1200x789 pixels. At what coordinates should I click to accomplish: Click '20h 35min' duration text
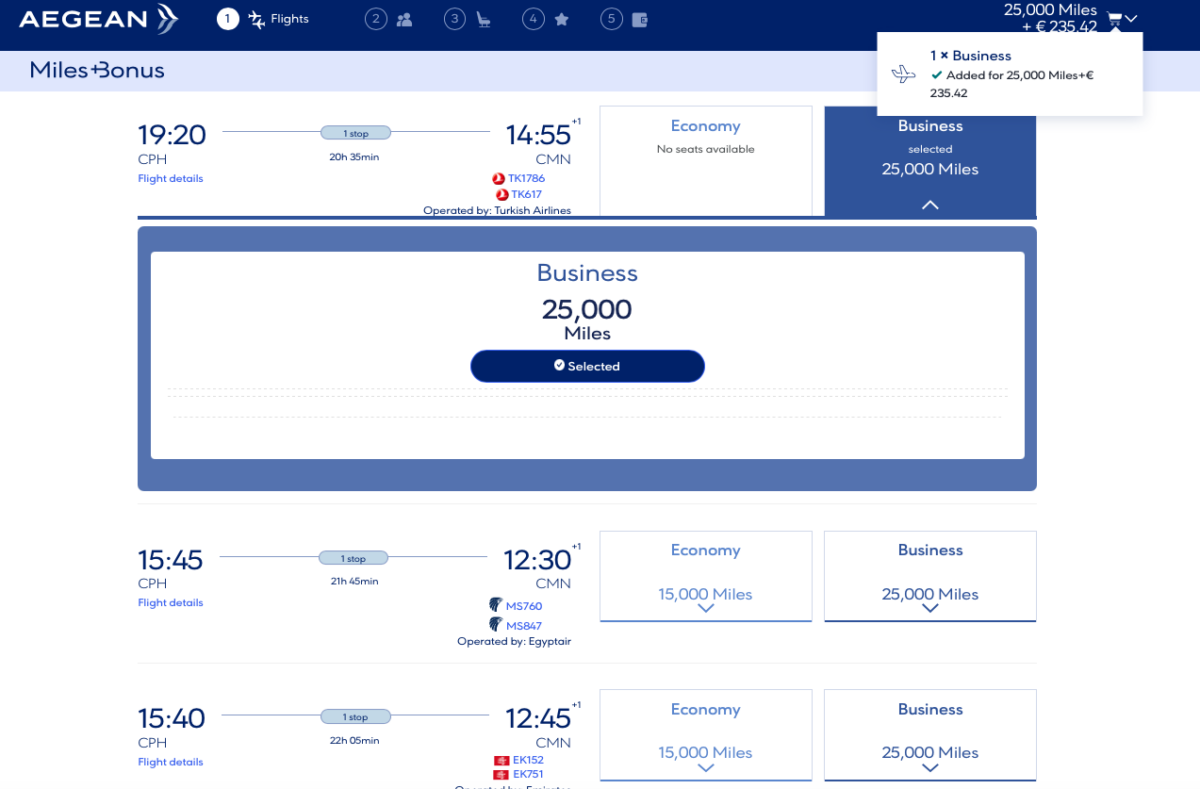(354, 157)
